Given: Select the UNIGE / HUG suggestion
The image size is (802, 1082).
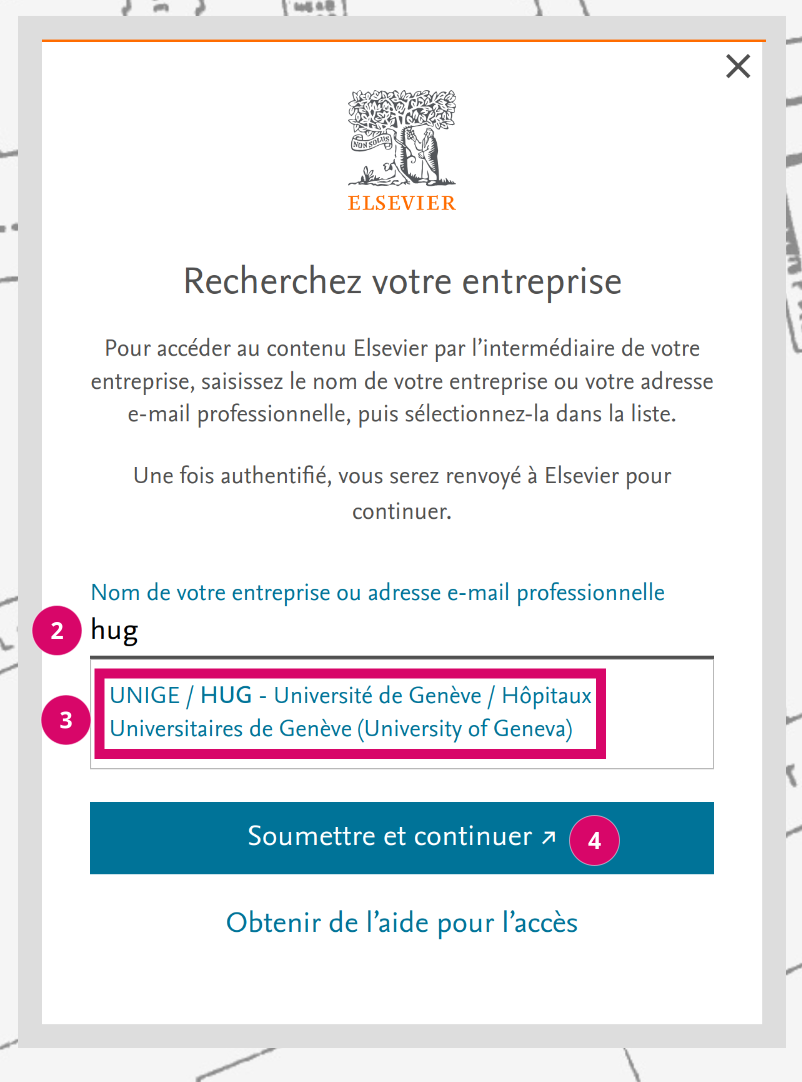Looking at the screenshot, I should point(350,712).
